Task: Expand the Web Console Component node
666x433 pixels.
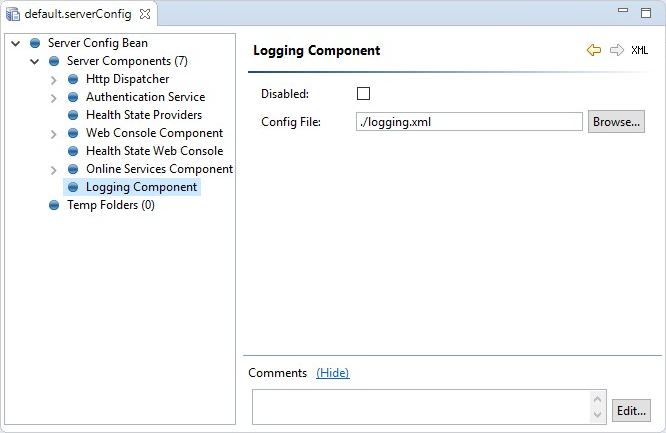Action: point(54,133)
